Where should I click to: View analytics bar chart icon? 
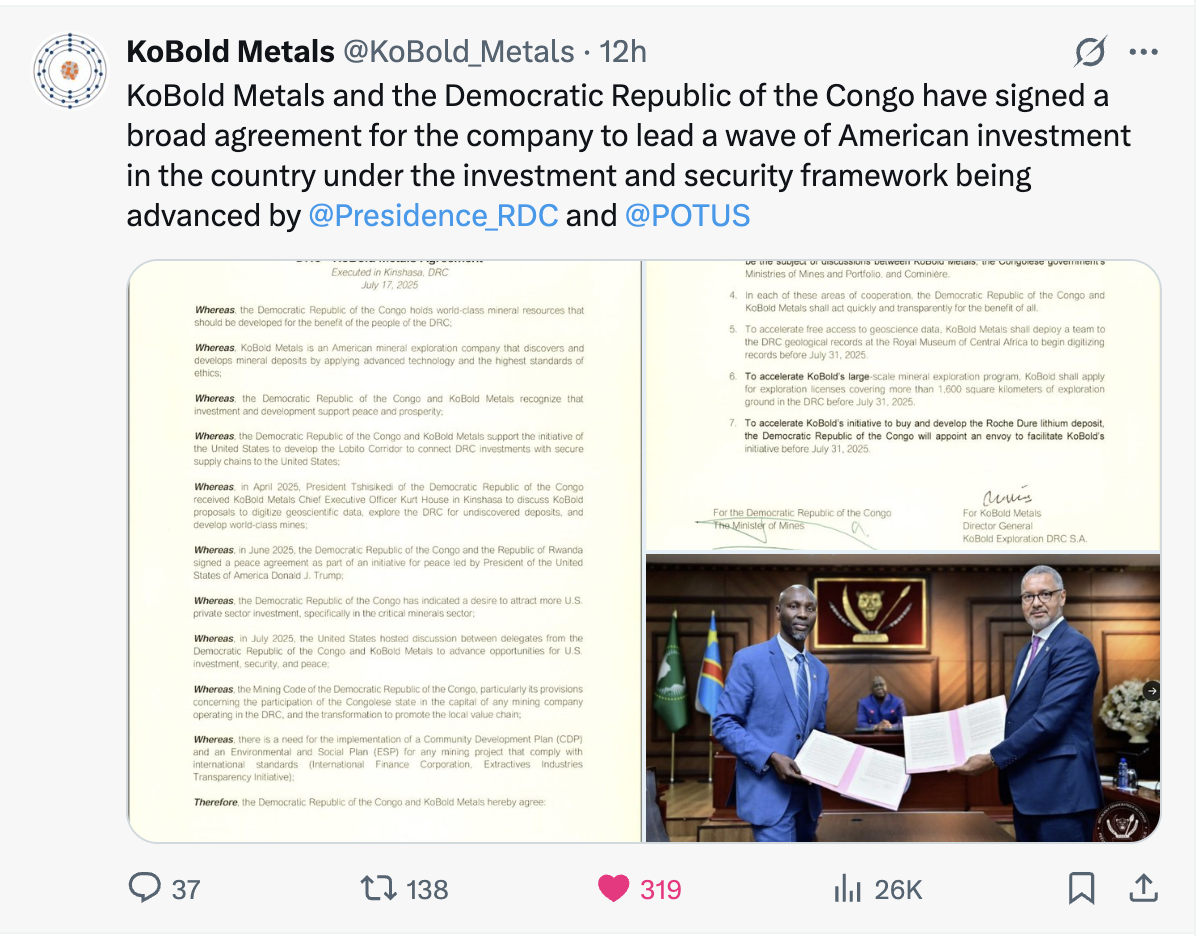847,889
